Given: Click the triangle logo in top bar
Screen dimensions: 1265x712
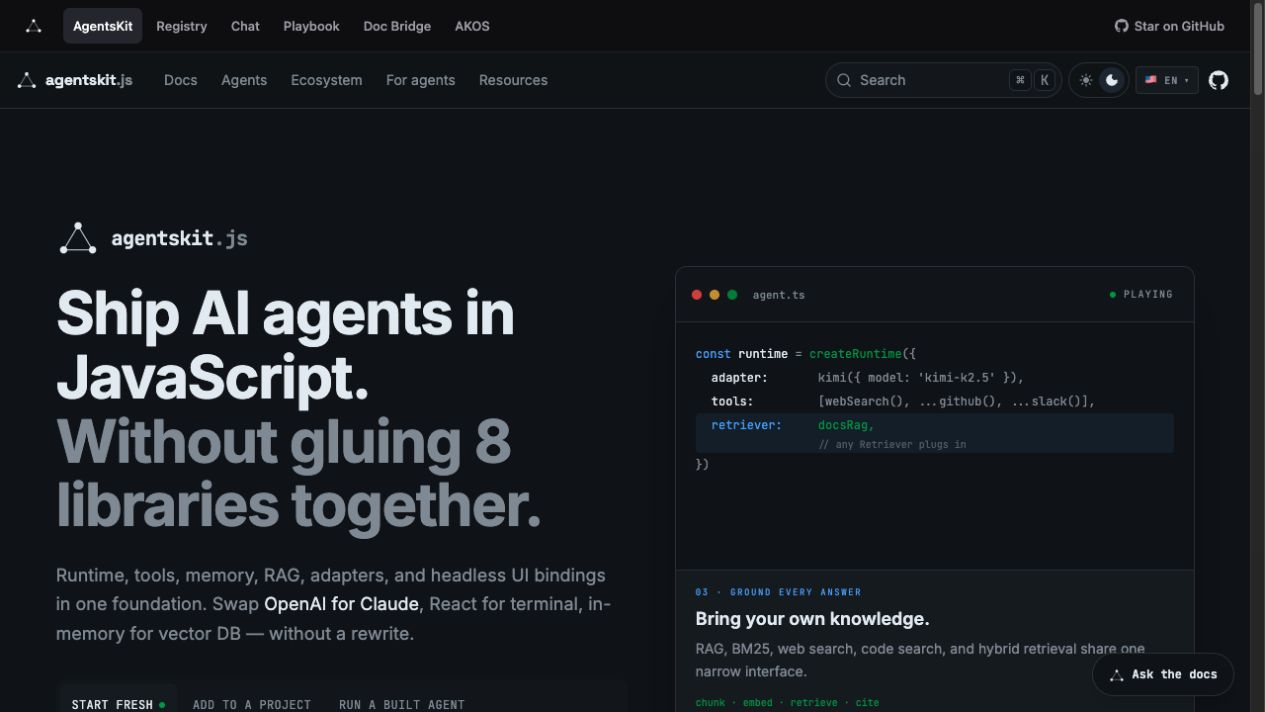Looking at the screenshot, I should 34,26.
